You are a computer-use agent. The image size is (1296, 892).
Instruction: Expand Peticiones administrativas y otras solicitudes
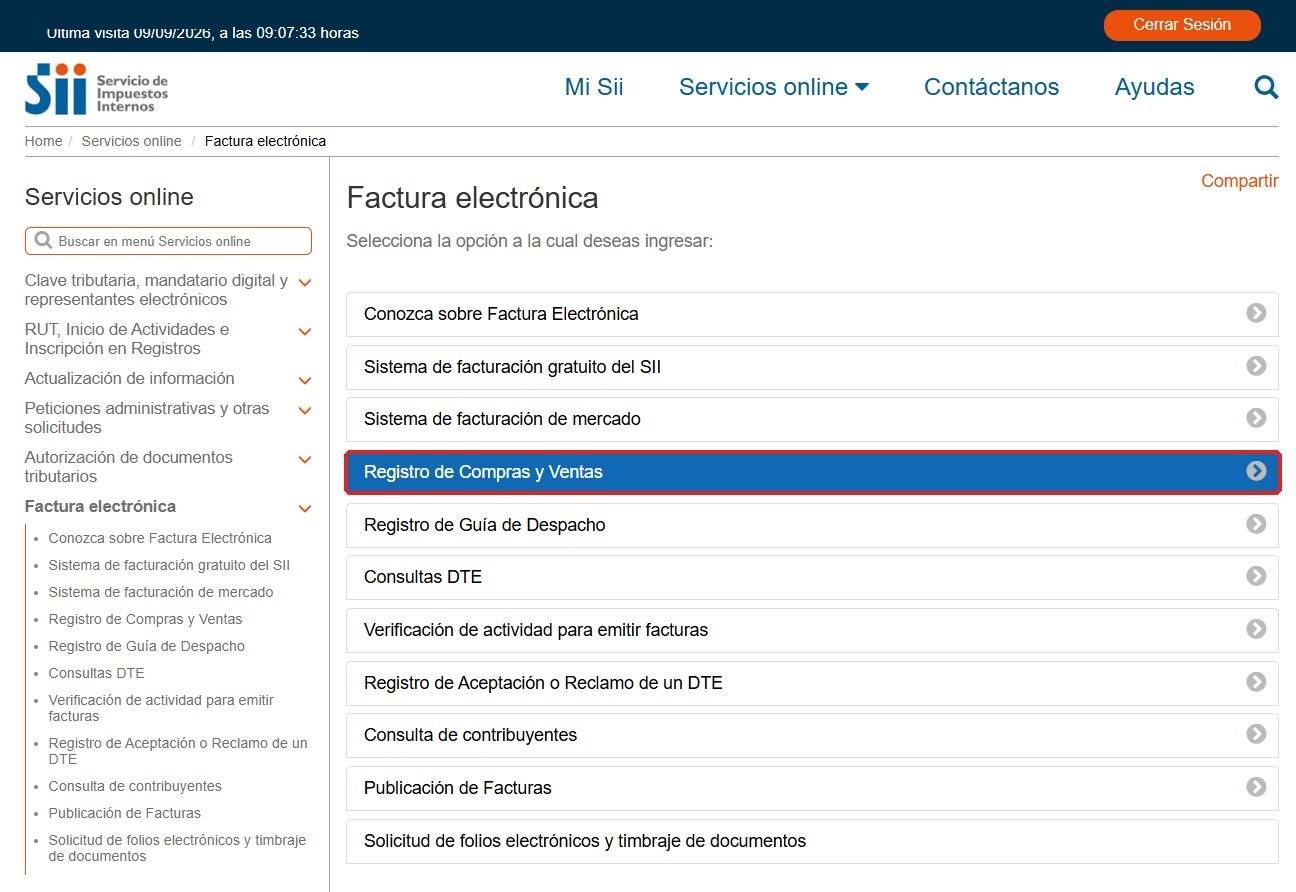coord(305,411)
